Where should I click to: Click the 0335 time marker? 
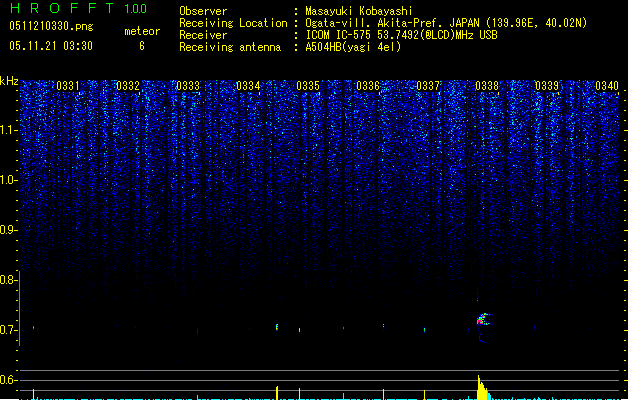click(x=308, y=86)
